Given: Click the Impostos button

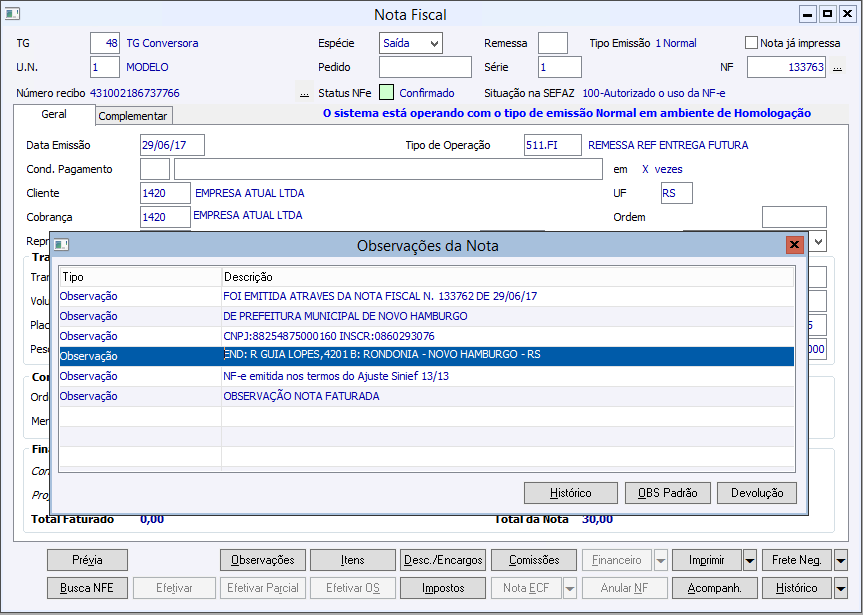Looking at the screenshot, I should pyautogui.click(x=443, y=588).
